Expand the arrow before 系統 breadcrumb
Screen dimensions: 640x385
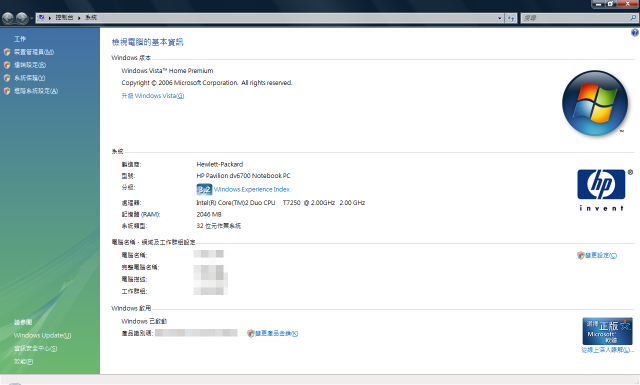79,18
